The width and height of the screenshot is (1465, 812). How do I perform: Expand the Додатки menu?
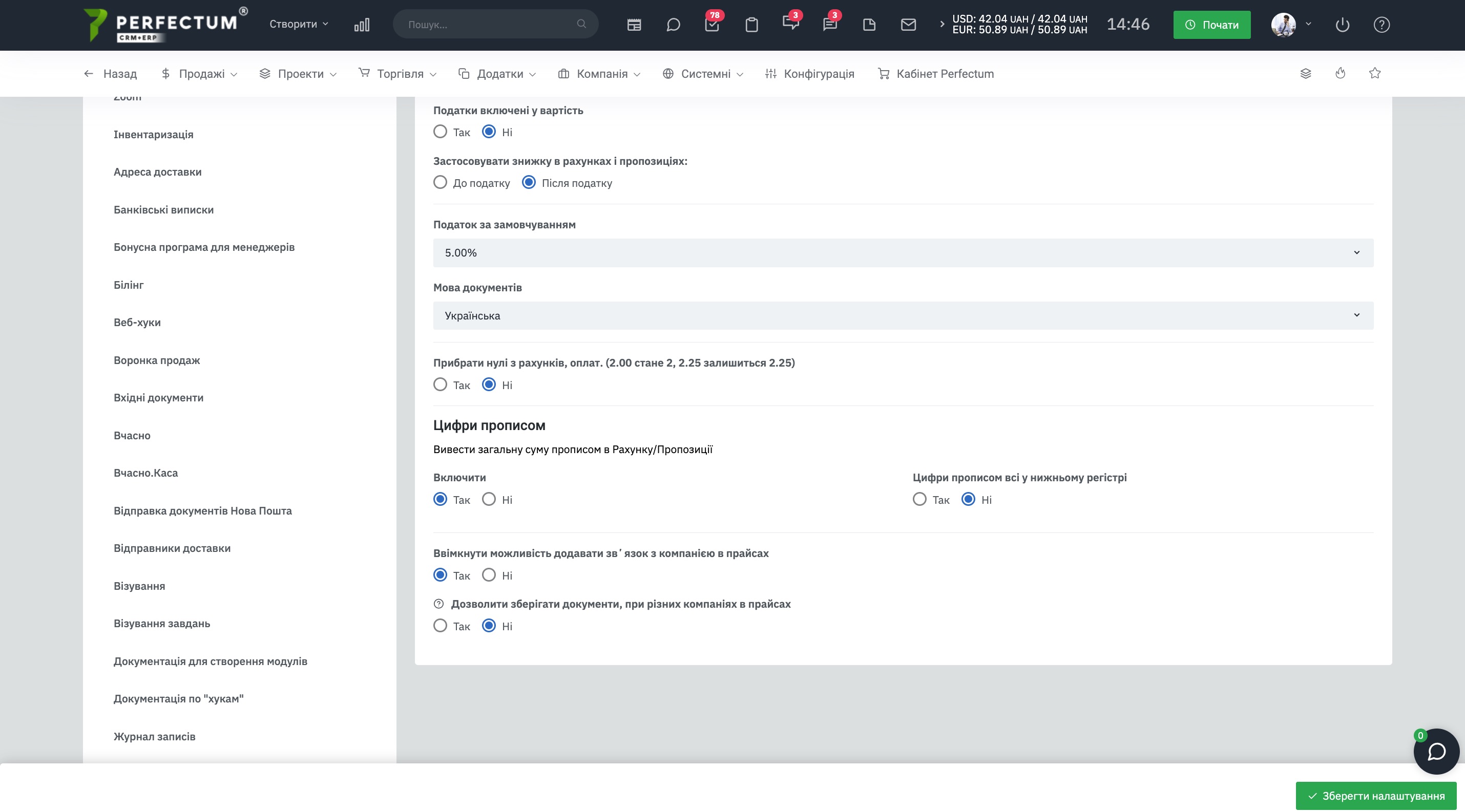point(497,73)
